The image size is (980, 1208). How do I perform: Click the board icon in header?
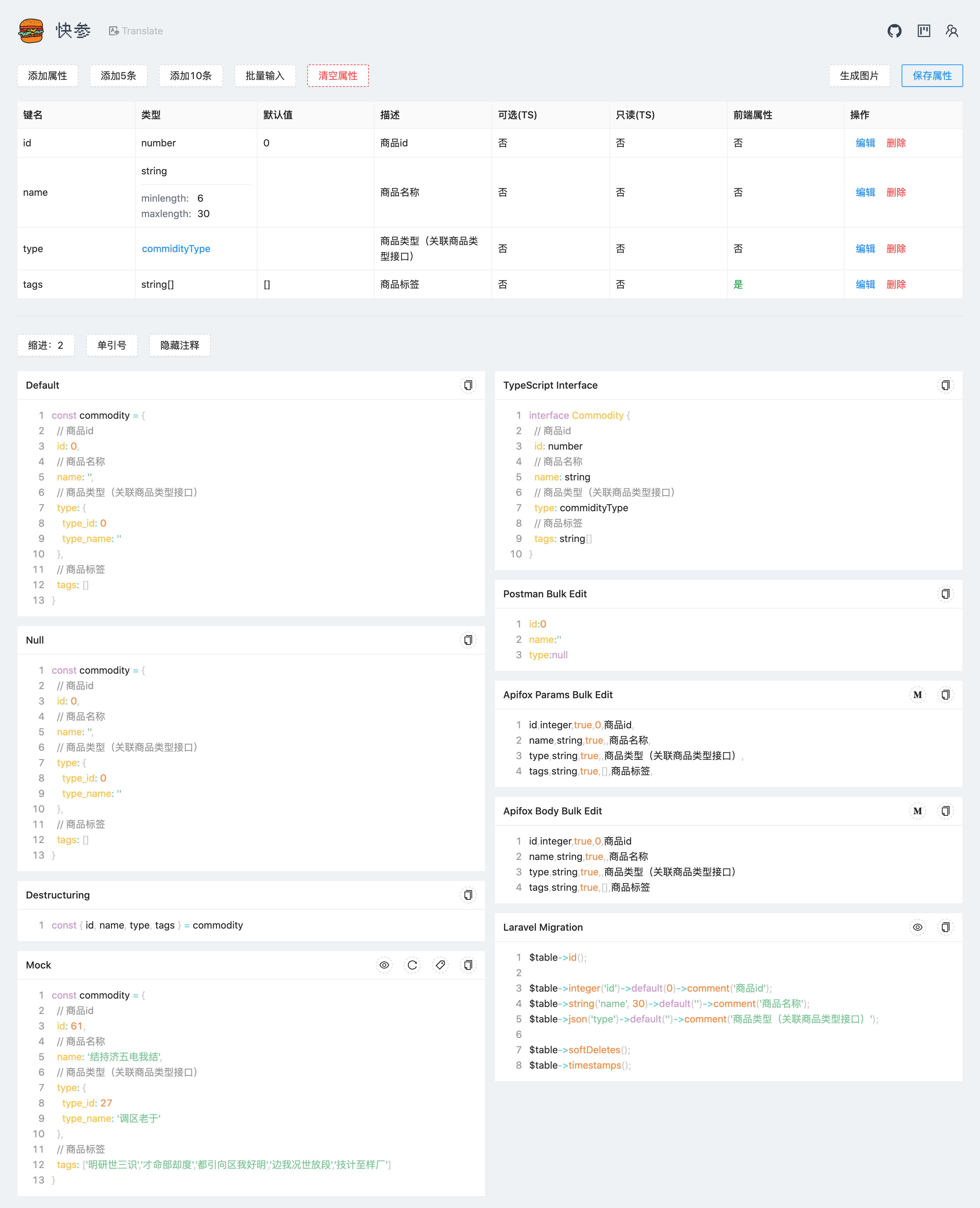tap(924, 31)
